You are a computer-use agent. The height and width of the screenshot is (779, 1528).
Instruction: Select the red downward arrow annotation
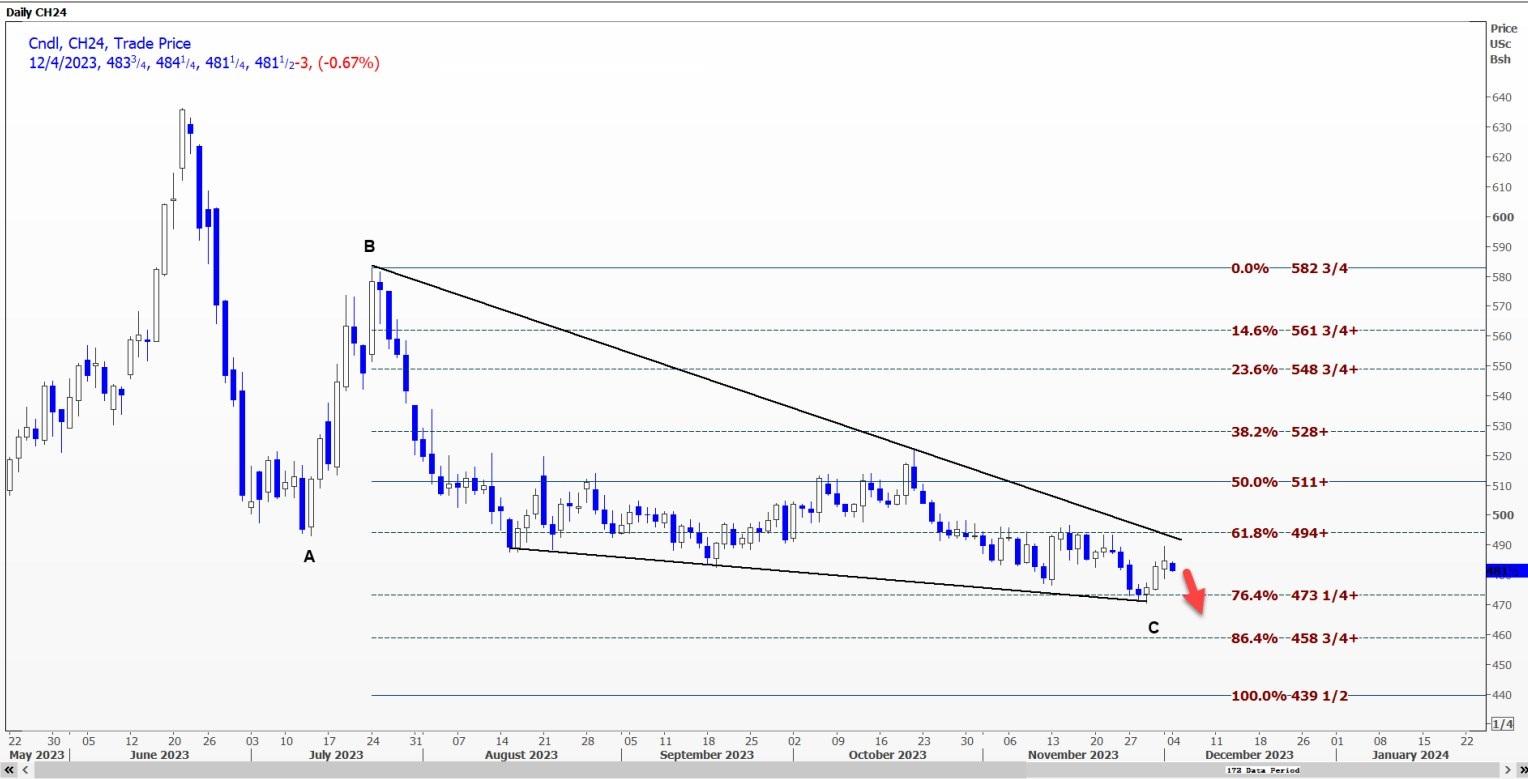click(1194, 590)
